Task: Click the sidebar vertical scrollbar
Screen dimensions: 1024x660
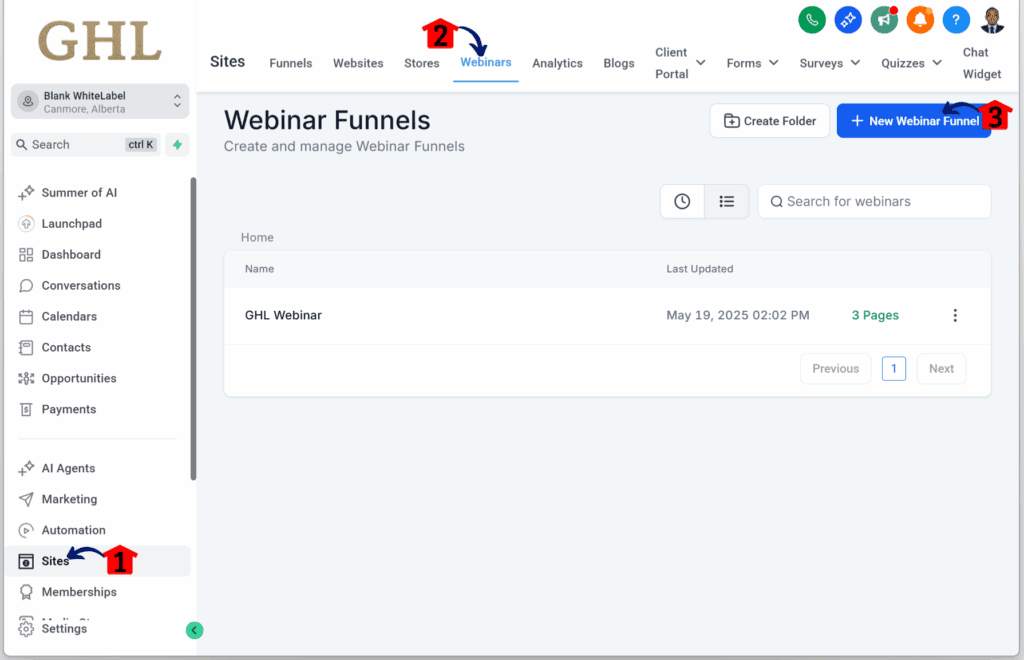Action: pyautogui.click(x=193, y=329)
